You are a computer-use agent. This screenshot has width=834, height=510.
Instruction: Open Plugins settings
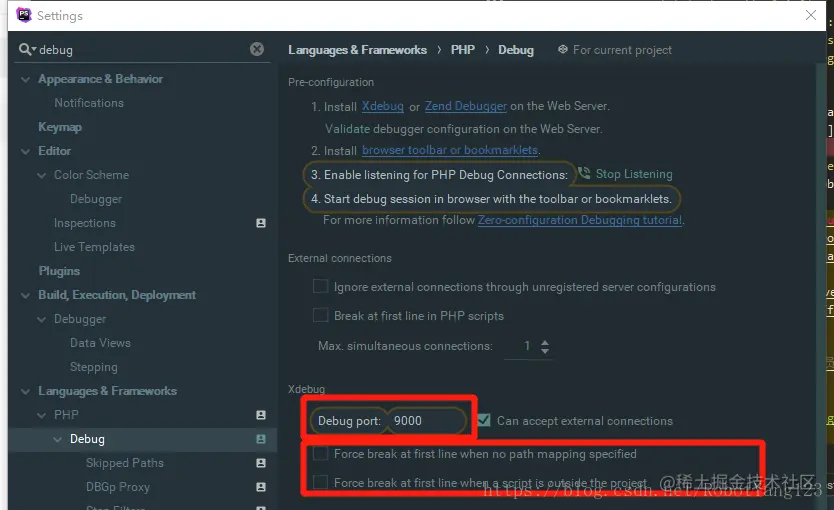point(59,271)
